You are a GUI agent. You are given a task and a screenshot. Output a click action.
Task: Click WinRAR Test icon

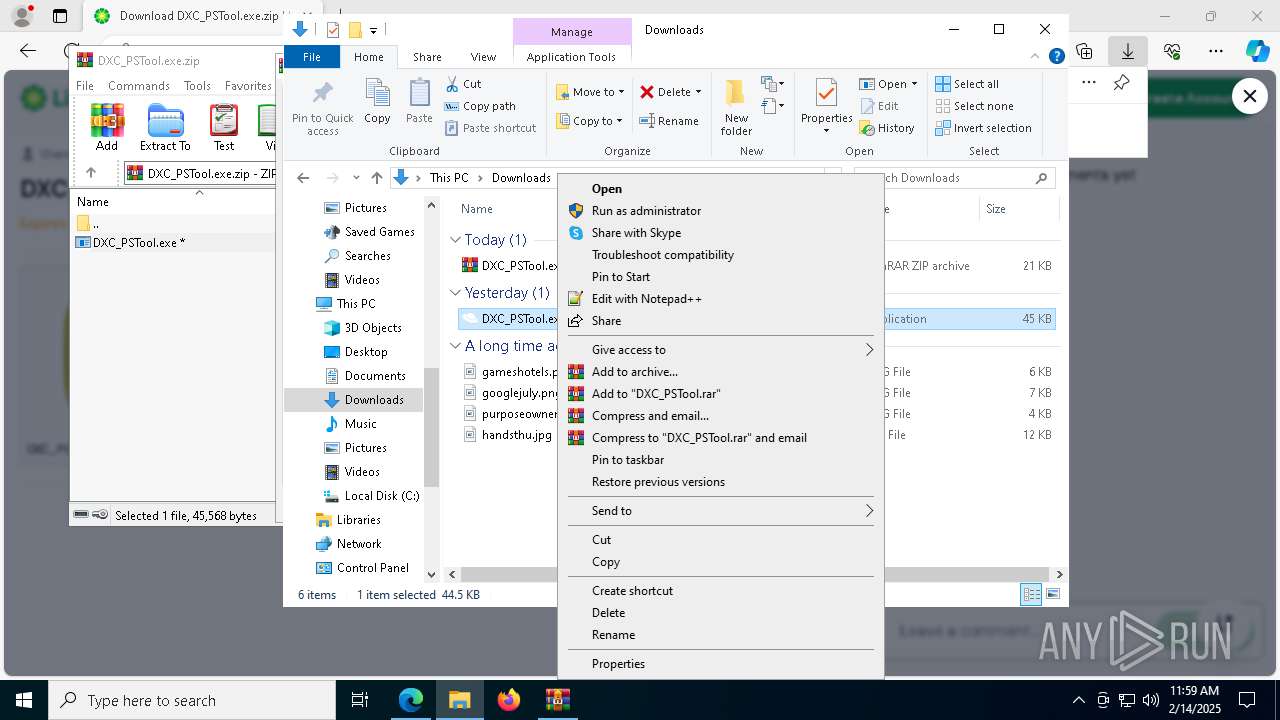click(224, 127)
